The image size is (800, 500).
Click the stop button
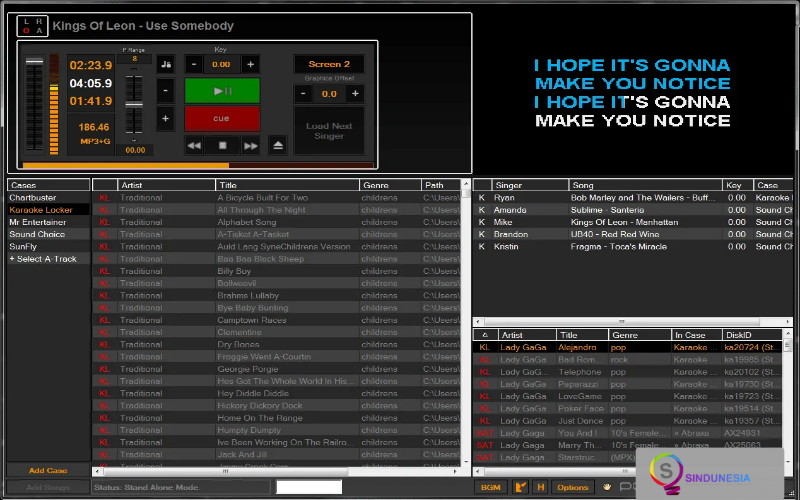(222, 145)
